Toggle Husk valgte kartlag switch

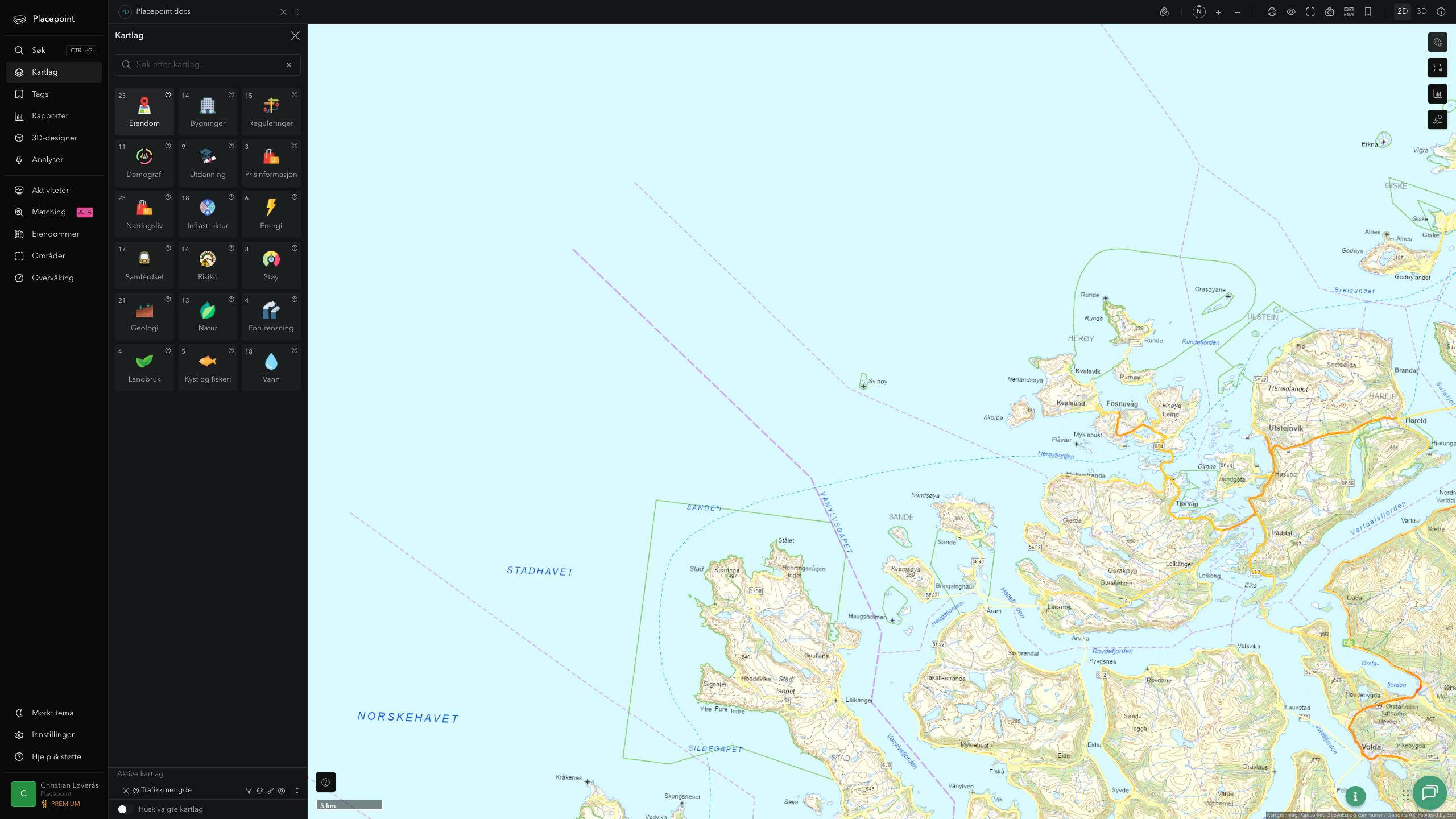pyautogui.click(x=125, y=809)
